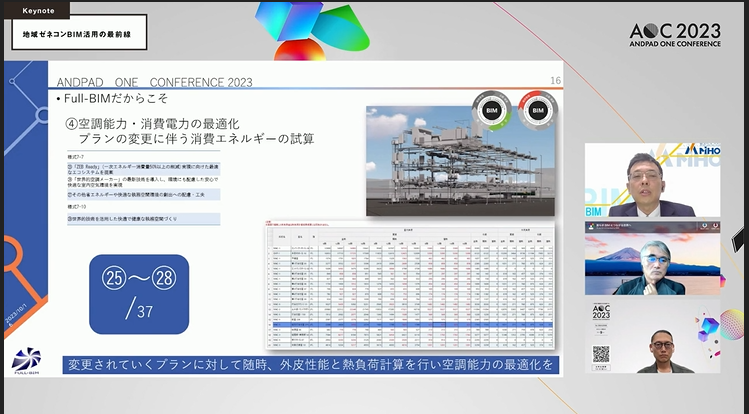Click the colorful 3D shapes graphic at top
Viewport: 749px width, 414px height.
pyautogui.click(x=312, y=31)
